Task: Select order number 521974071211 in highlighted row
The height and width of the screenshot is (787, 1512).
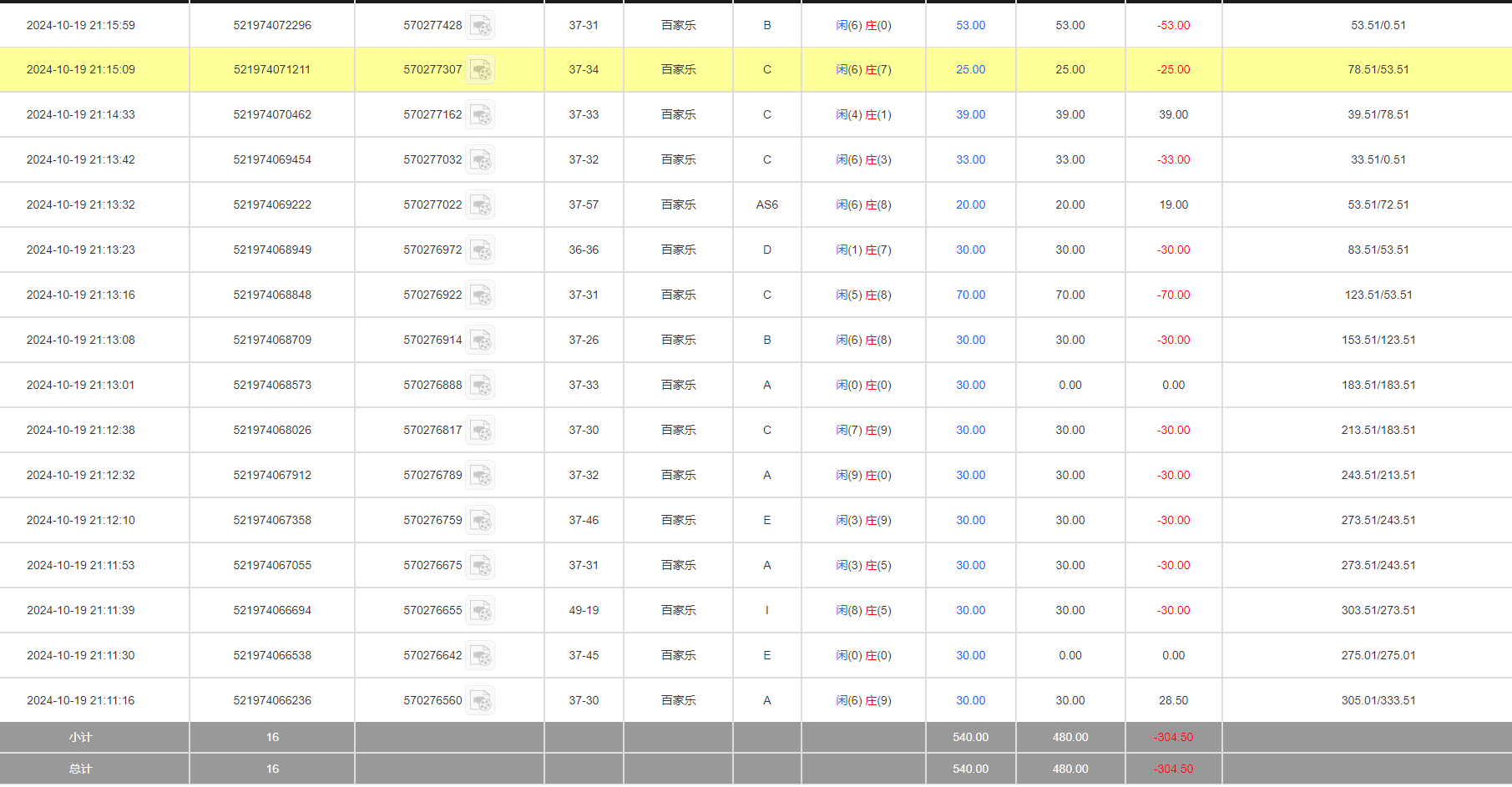Action: click(272, 69)
